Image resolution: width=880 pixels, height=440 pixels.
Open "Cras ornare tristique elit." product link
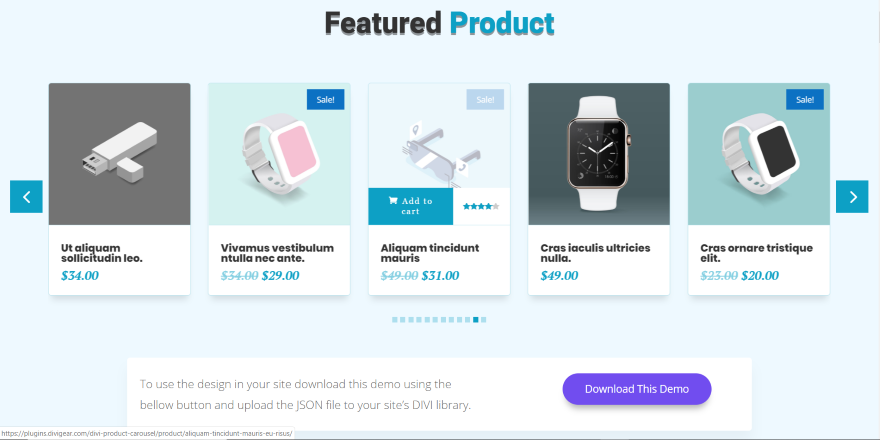pyautogui.click(x=756, y=253)
